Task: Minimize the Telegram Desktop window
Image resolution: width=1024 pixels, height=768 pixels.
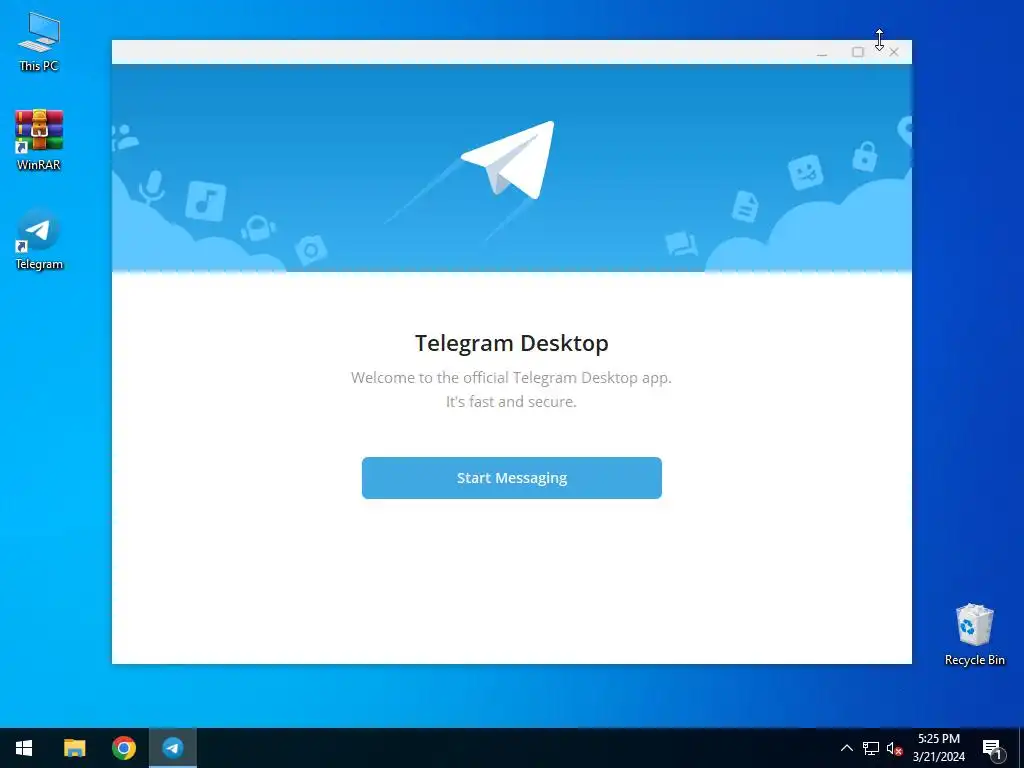Action: pyautogui.click(x=822, y=52)
